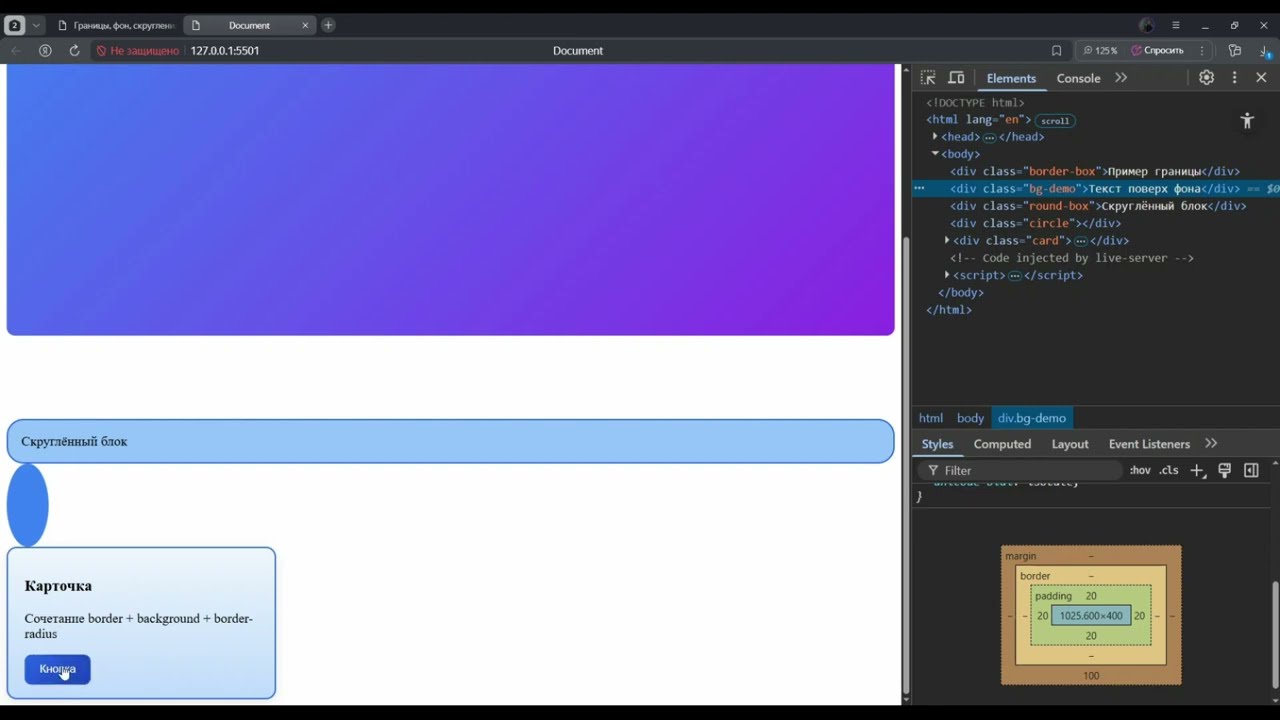Click the Карточка card heading
Viewport: 1280px width, 720px height.
[58, 586]
